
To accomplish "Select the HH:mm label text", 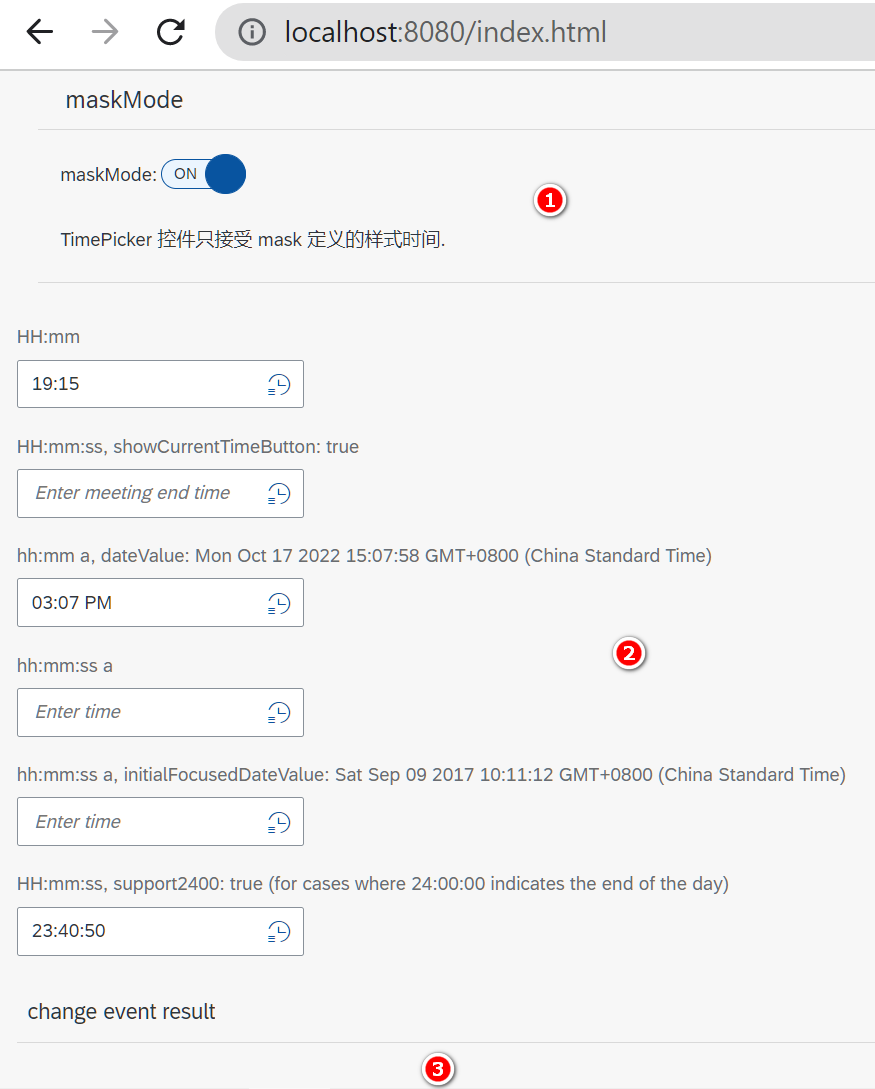I will (x=49, y=337).
